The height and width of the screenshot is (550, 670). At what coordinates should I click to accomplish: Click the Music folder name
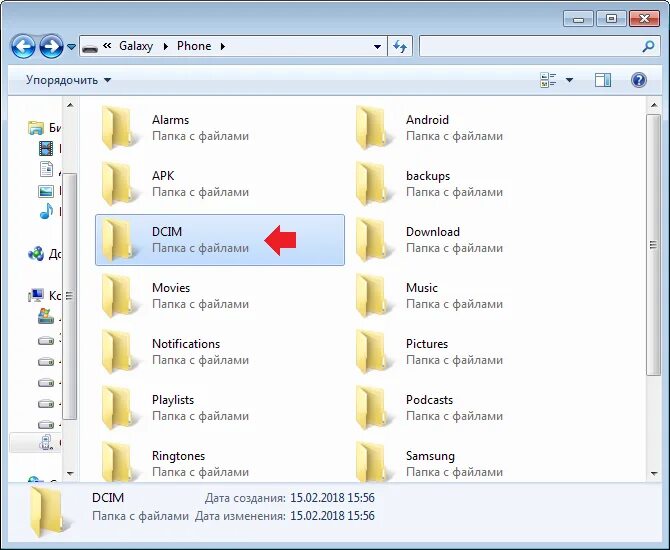(x=421, y=288)
